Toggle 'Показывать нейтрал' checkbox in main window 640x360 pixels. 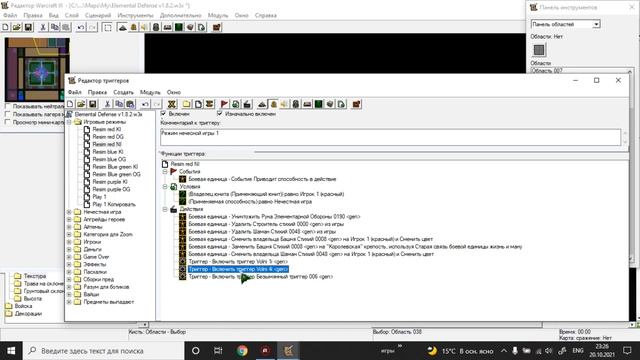coord(7,107)
